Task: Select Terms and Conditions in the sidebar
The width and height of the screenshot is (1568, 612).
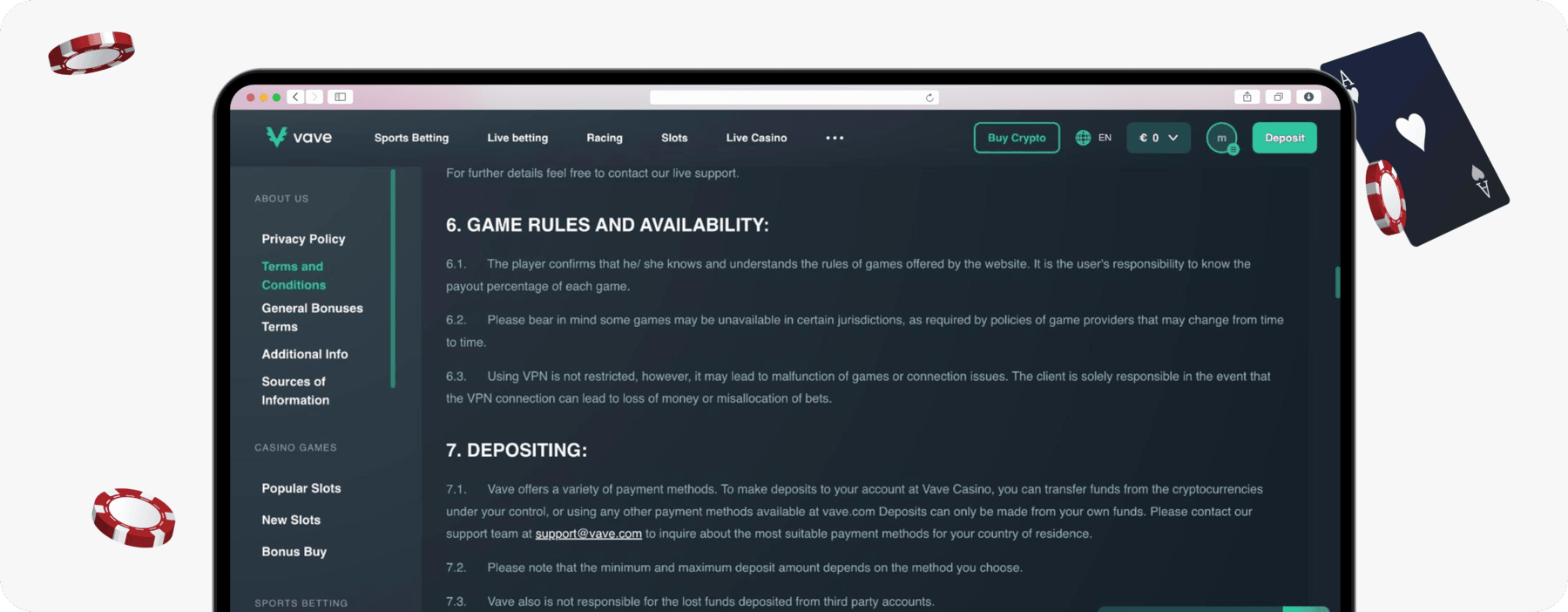Action: tap(294, 275)
